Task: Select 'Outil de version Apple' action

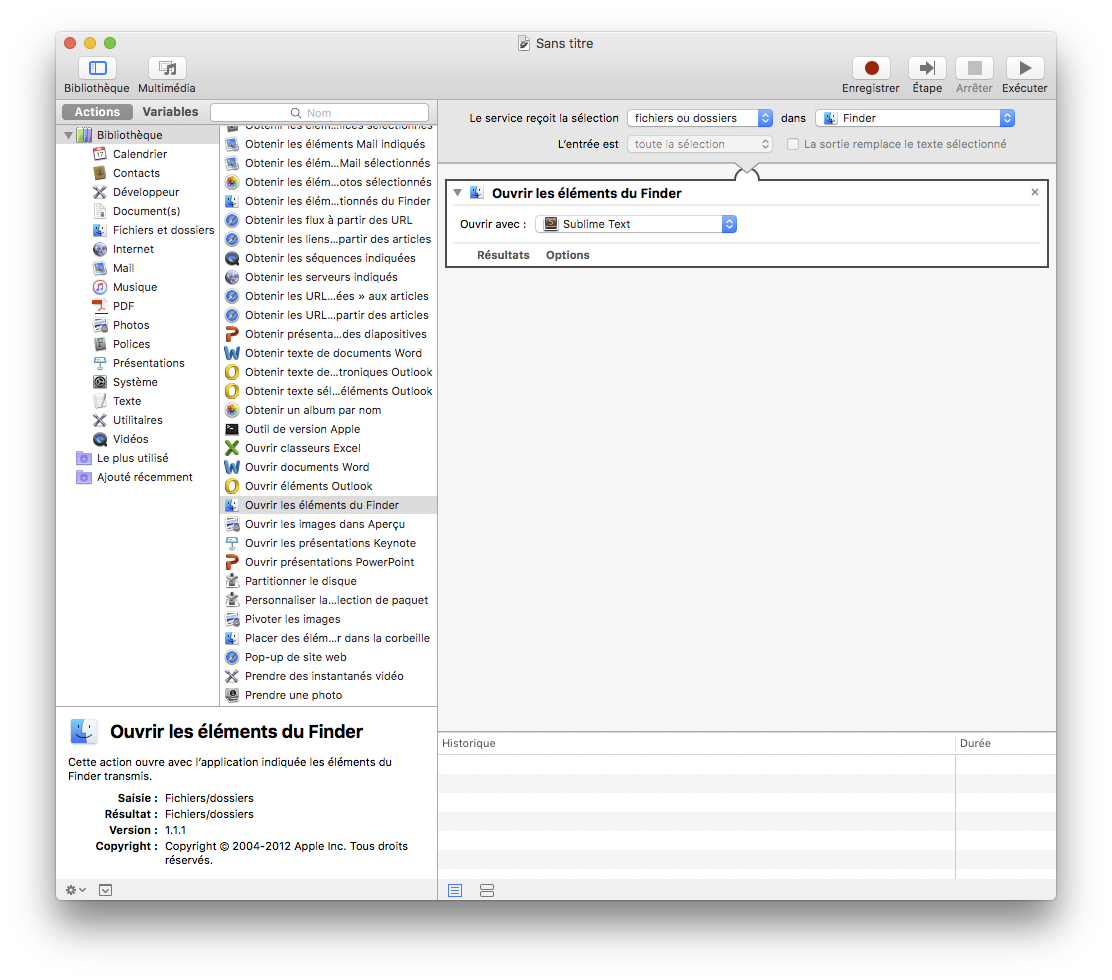Action: (x=328, y=429)
